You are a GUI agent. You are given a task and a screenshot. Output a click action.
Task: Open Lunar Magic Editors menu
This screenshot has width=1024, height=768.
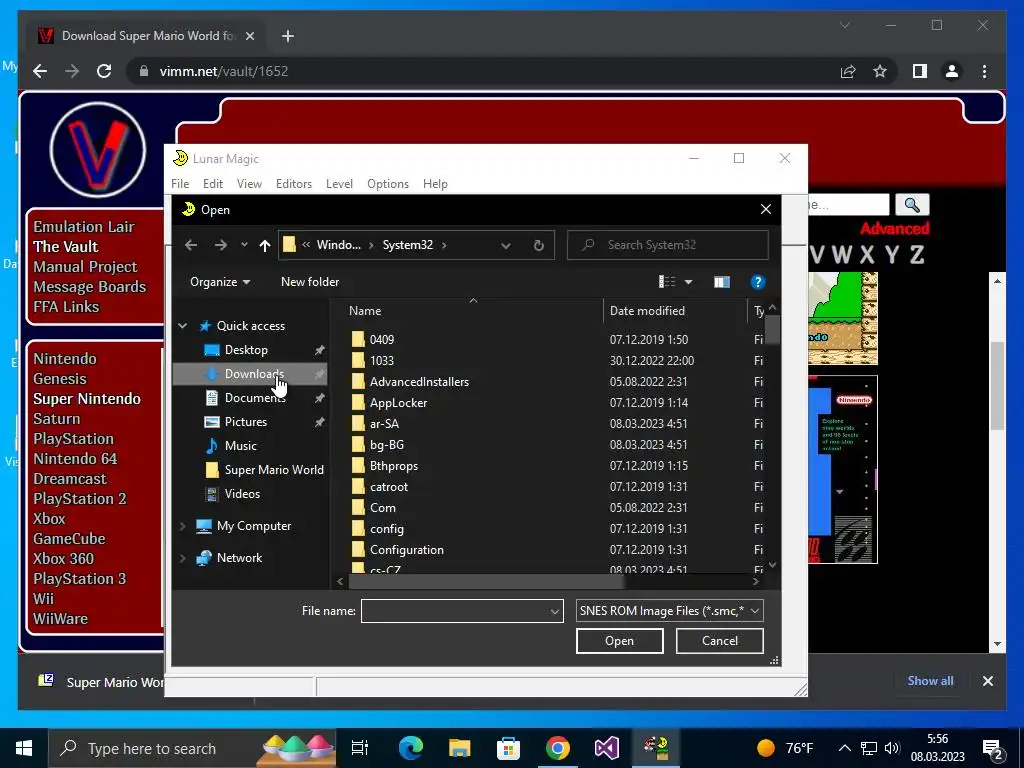[293, 184]
